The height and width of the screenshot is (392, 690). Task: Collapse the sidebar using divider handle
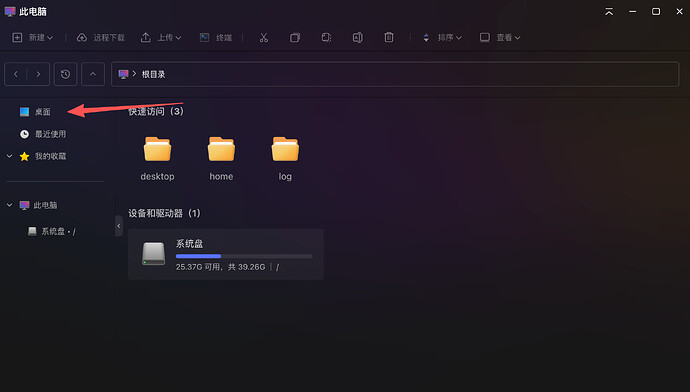tap(119, 226)
